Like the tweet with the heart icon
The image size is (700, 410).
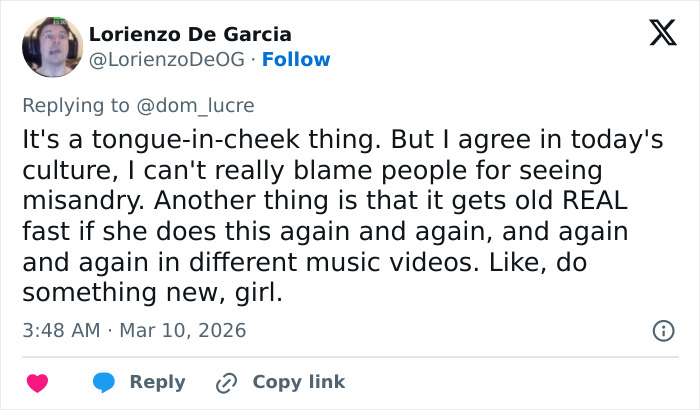pos(37,382)
